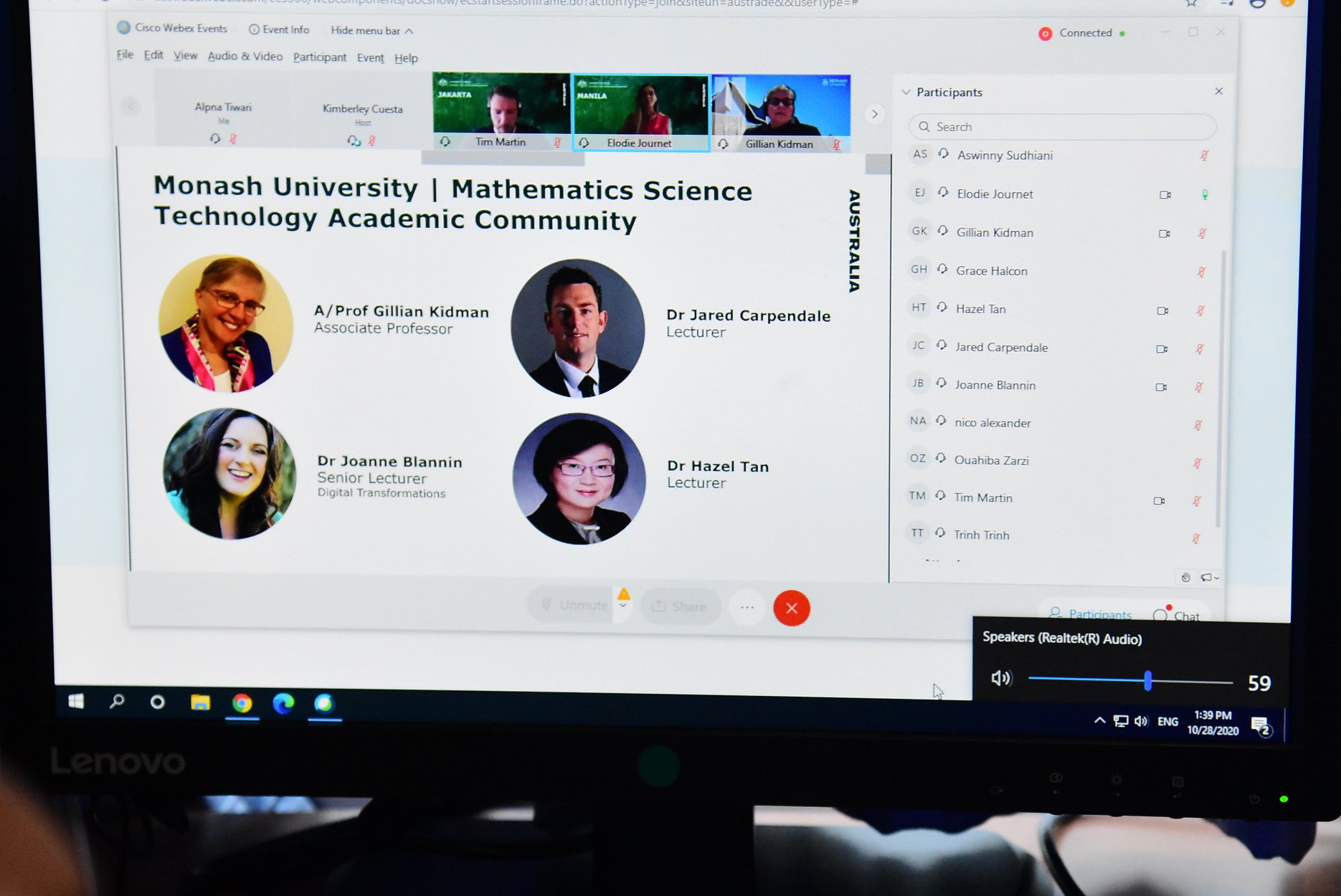Open the View menu
Image resolution: width=1341 pixels, height=896 pixels.
pos(185,55)
